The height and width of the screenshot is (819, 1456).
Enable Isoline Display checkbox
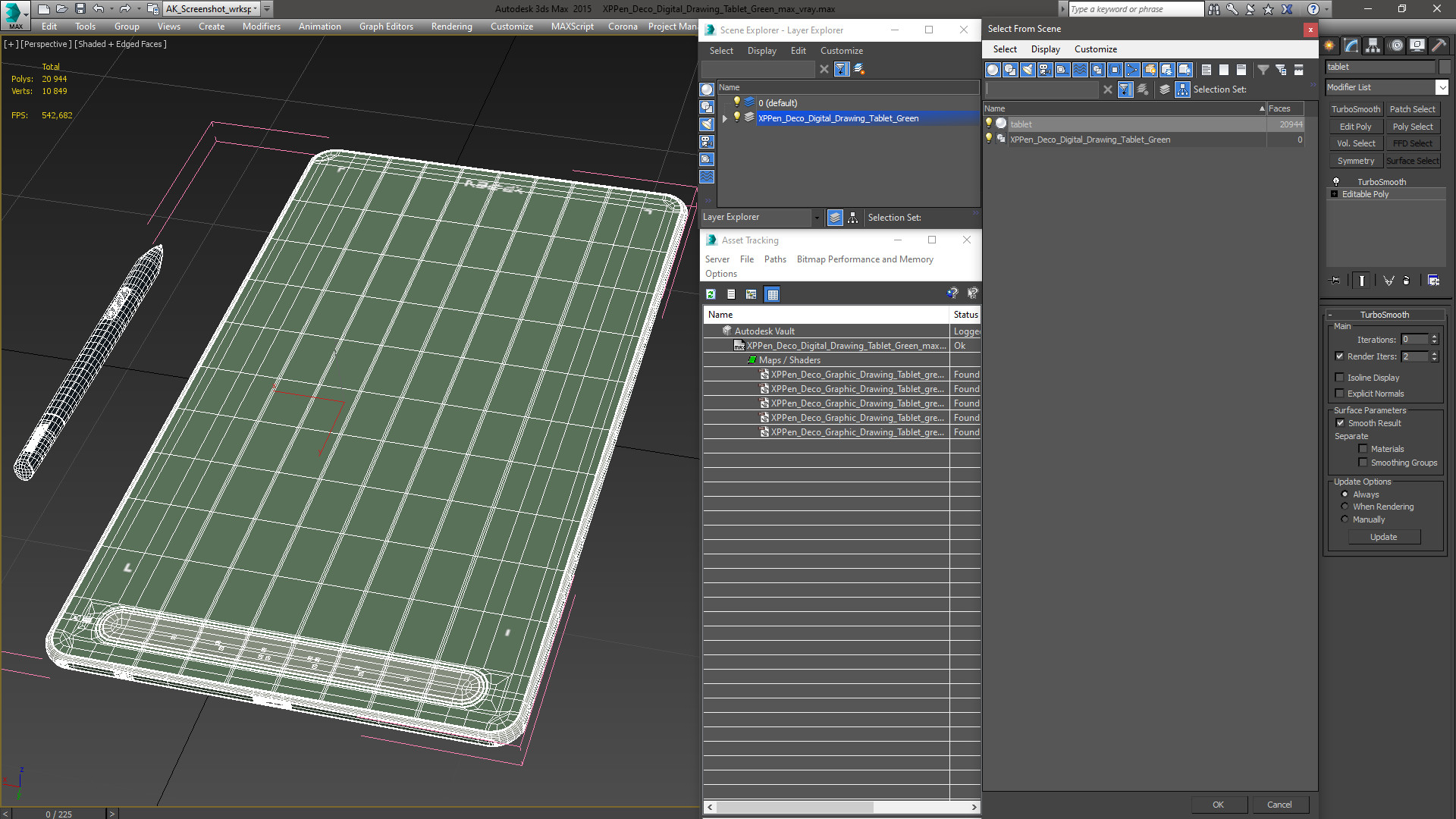[1339, 378]
